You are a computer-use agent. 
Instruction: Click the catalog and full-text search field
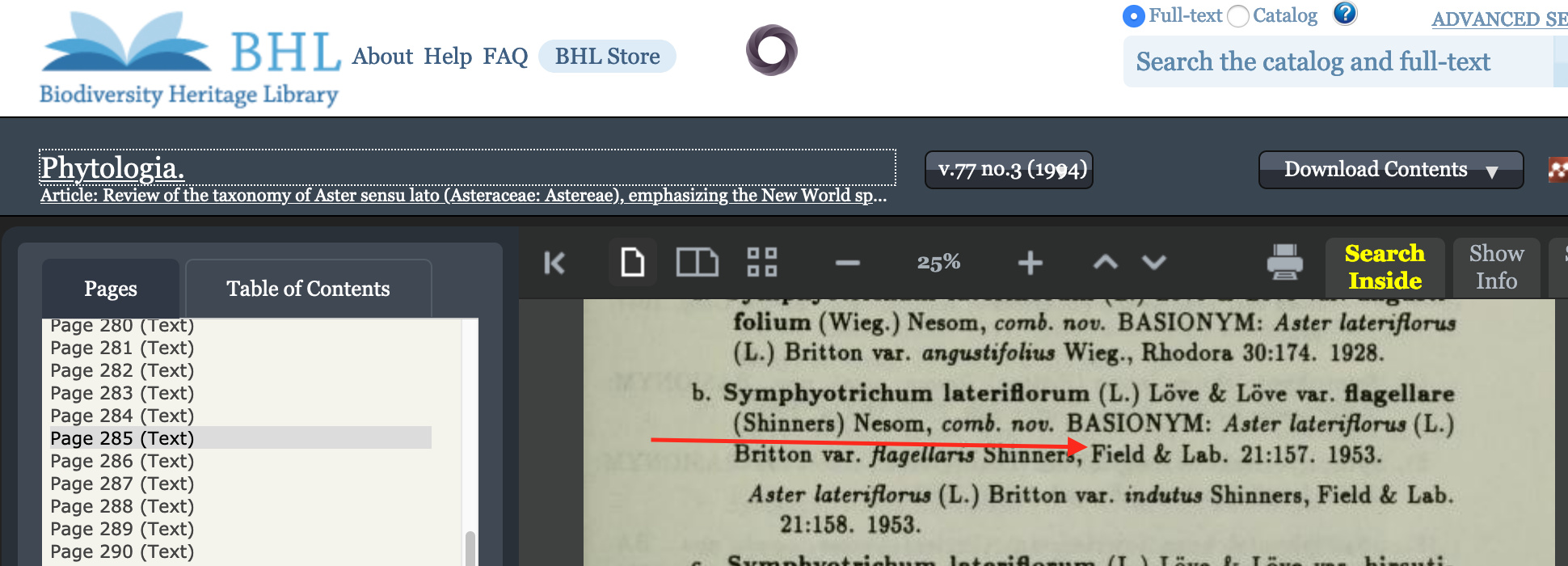click(1338, 62)
